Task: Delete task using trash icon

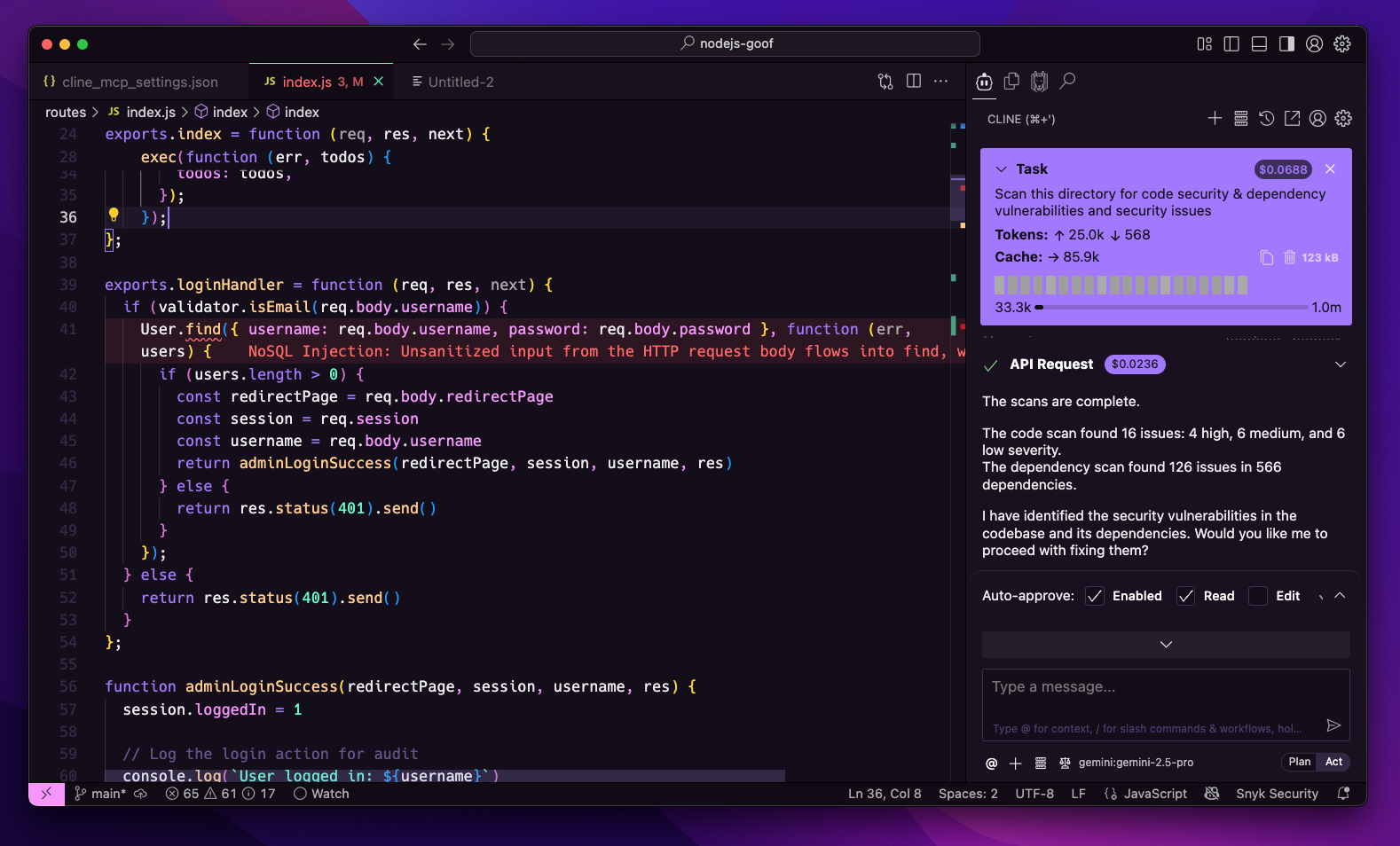Action: pos(1289,257)
